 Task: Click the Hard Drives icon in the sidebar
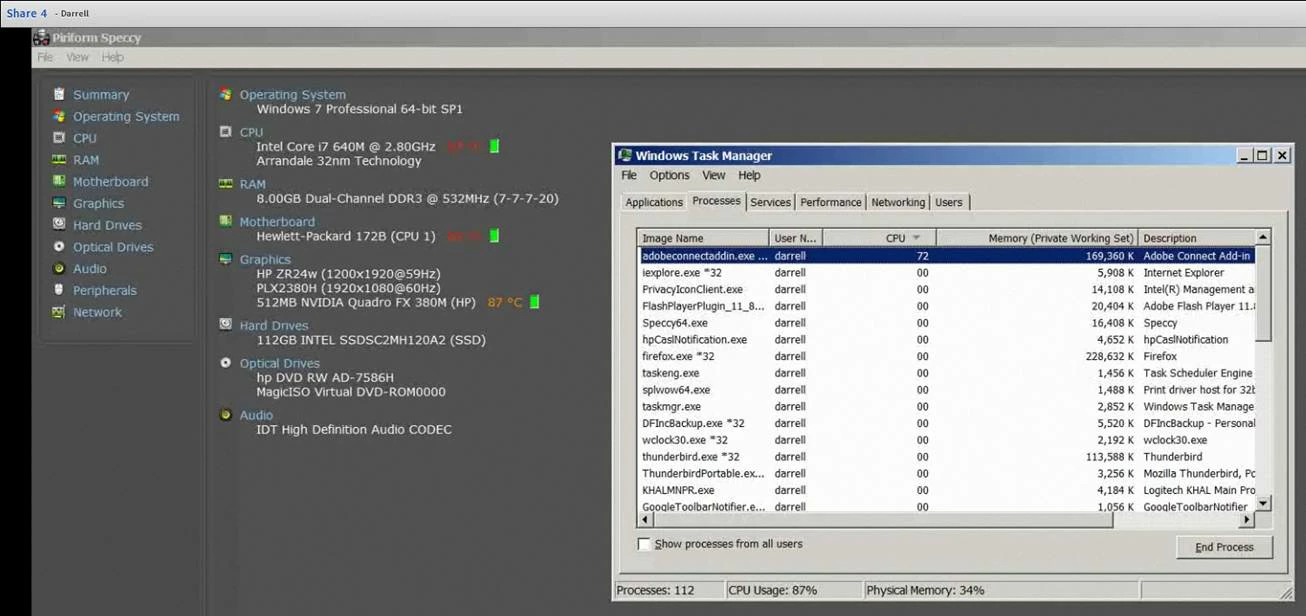(59, 225)
